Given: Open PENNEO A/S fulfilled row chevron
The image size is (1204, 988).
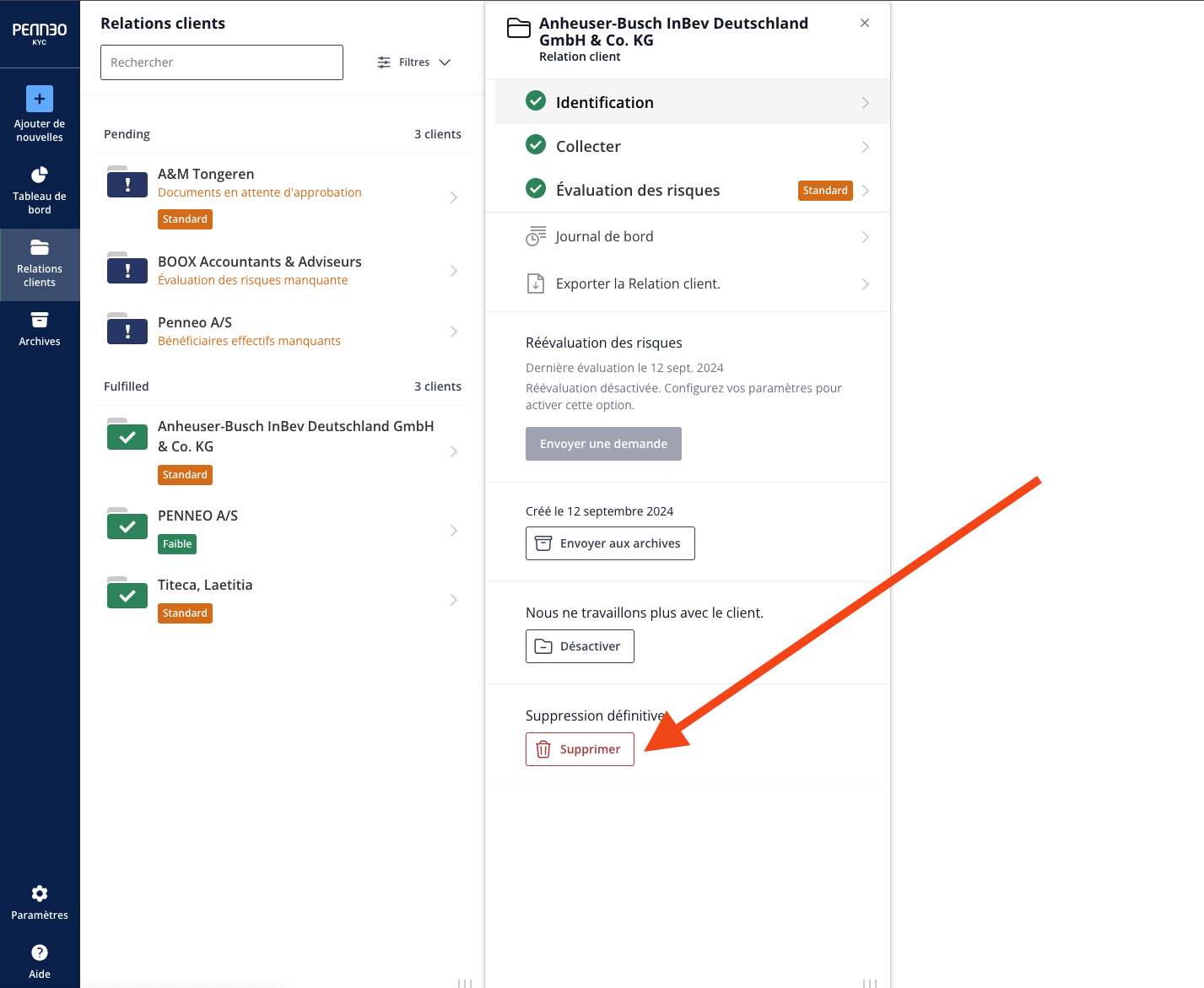Looking at the screenshot, I should [x=454, y=531].
